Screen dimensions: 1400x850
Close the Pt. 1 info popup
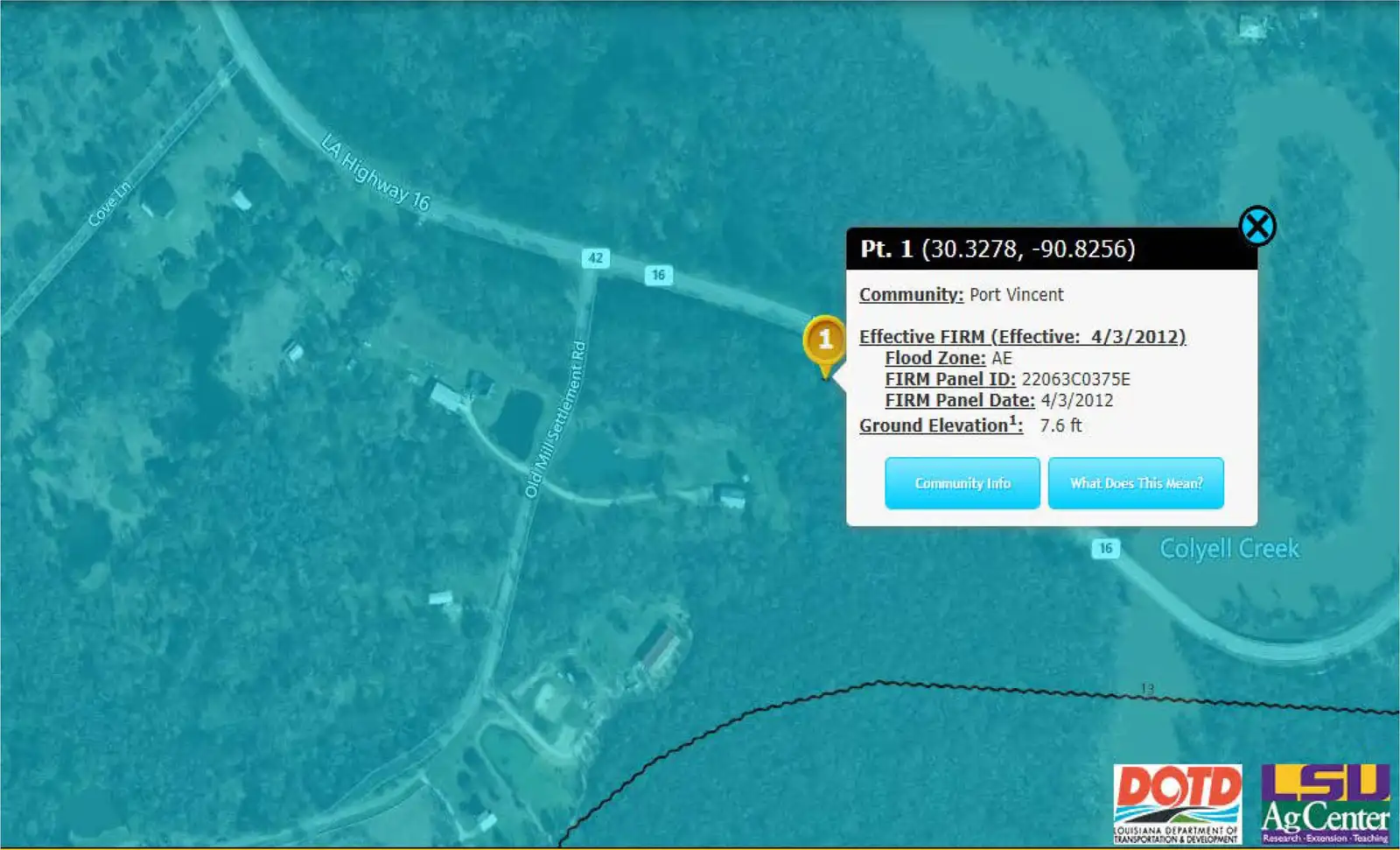[1257, 227]
